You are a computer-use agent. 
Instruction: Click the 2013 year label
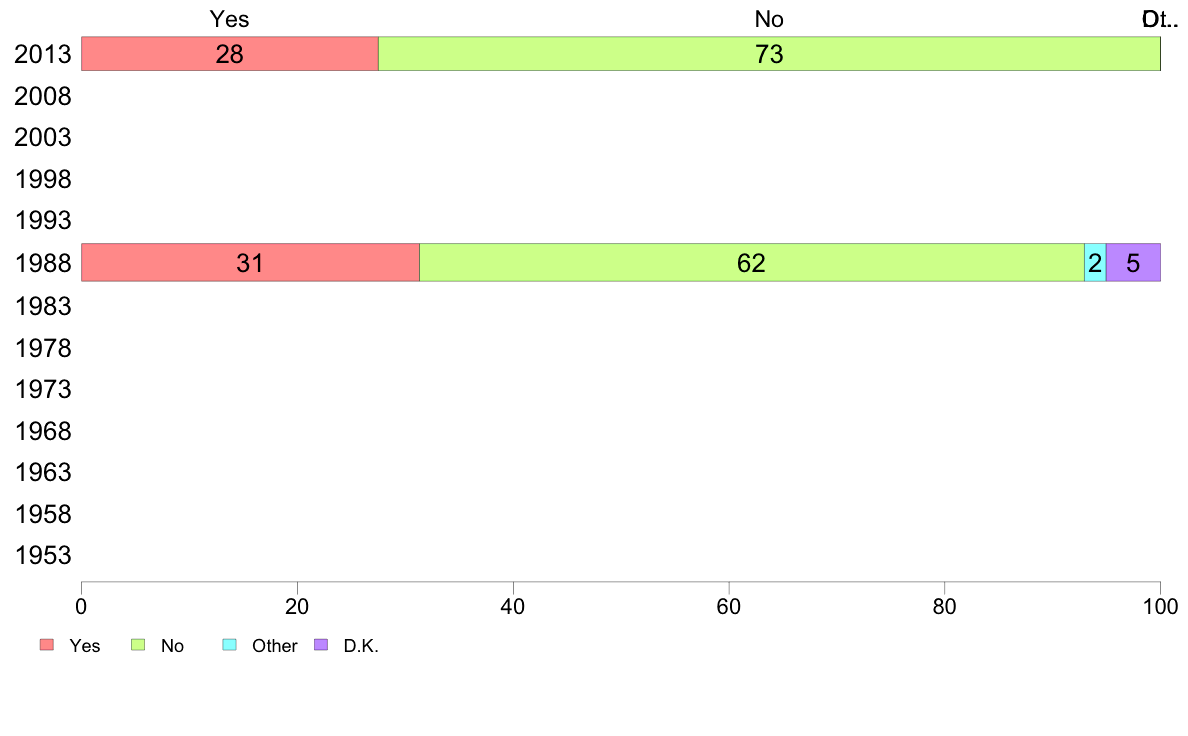coord(43,55)
